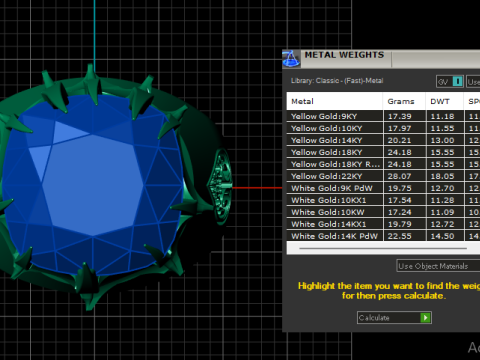Click the Metal column header
Viewport: 480px width, 360px height.
click(335, 101)
